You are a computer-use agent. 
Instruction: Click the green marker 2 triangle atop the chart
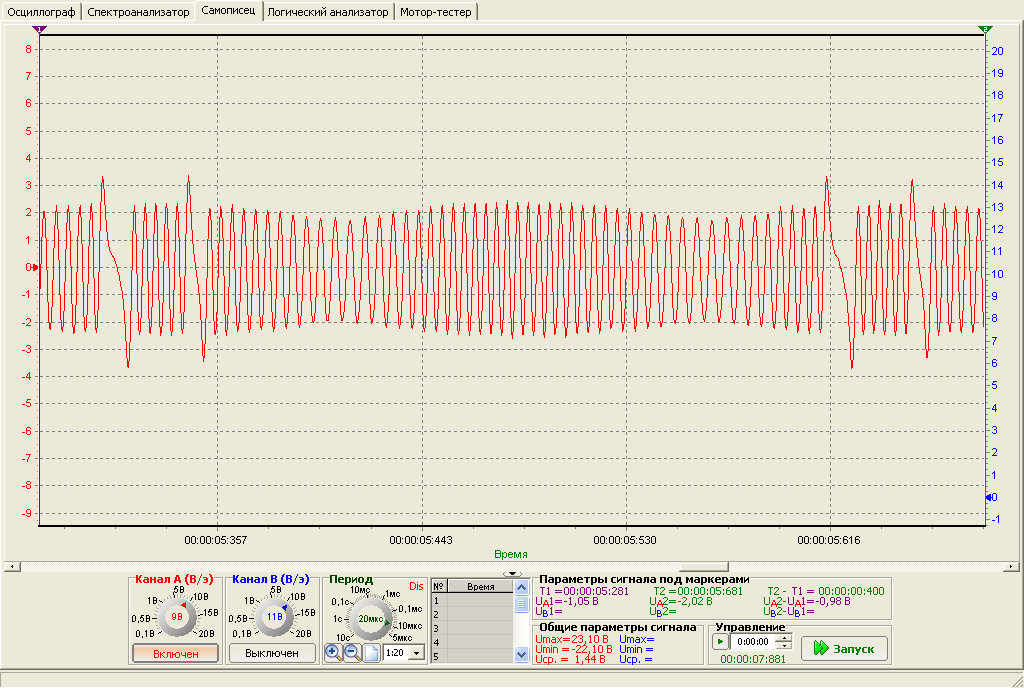(x=985, y=29)
